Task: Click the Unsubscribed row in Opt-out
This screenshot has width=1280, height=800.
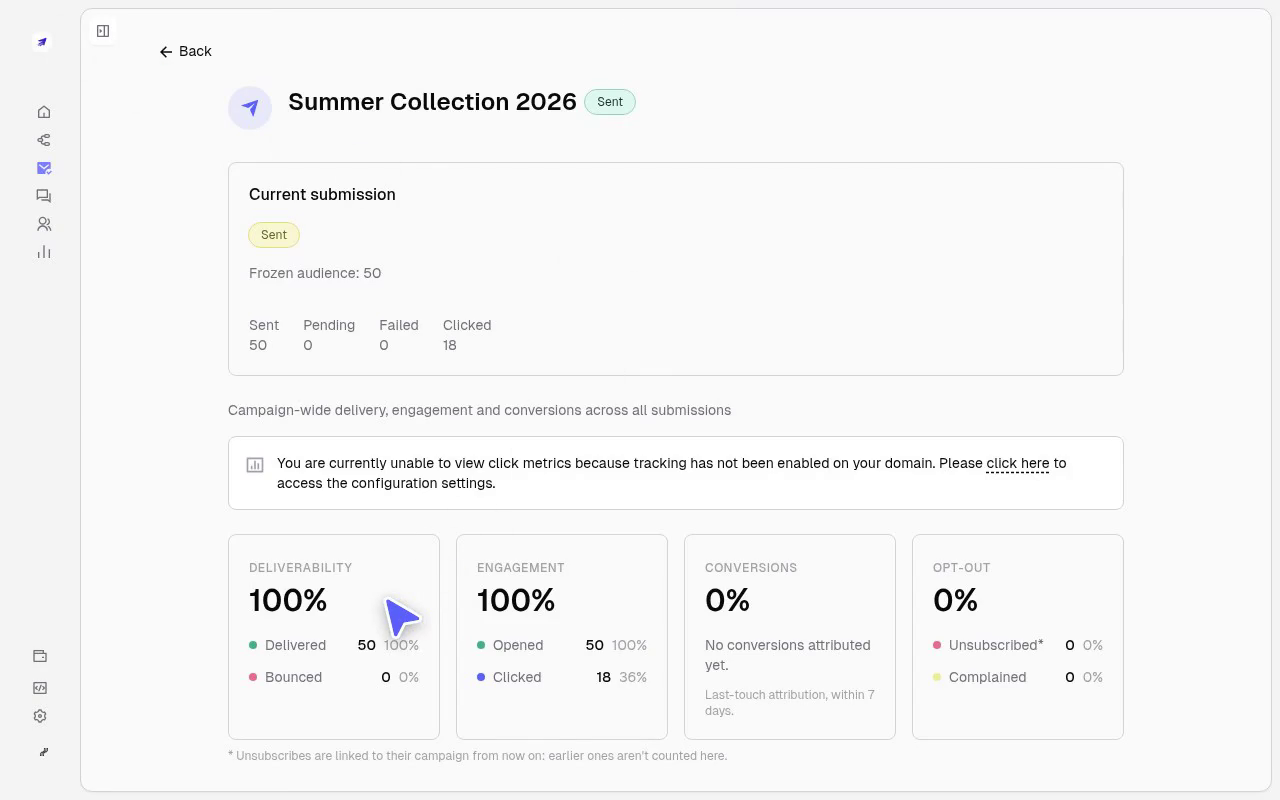Action: (x=1018, y=645)
